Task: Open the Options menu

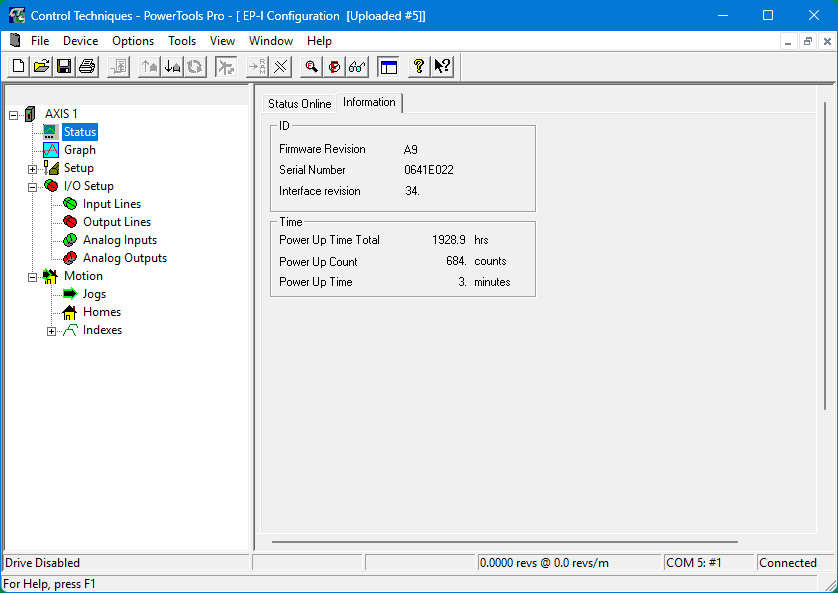Action: [133, 41]
